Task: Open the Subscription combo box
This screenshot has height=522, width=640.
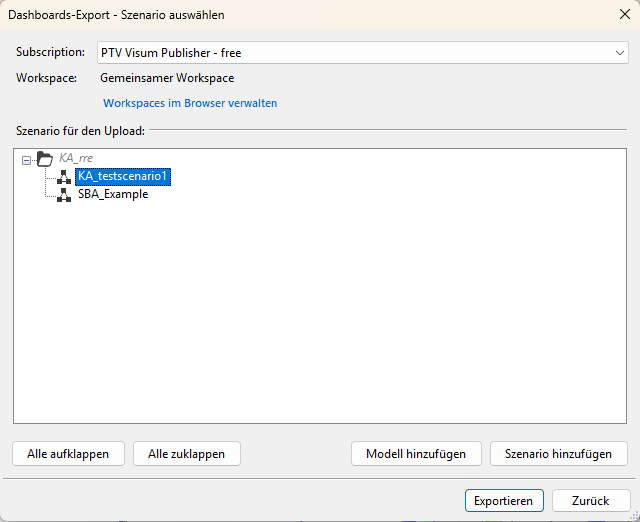Action: pyautogui.click(x=362, y=53)
